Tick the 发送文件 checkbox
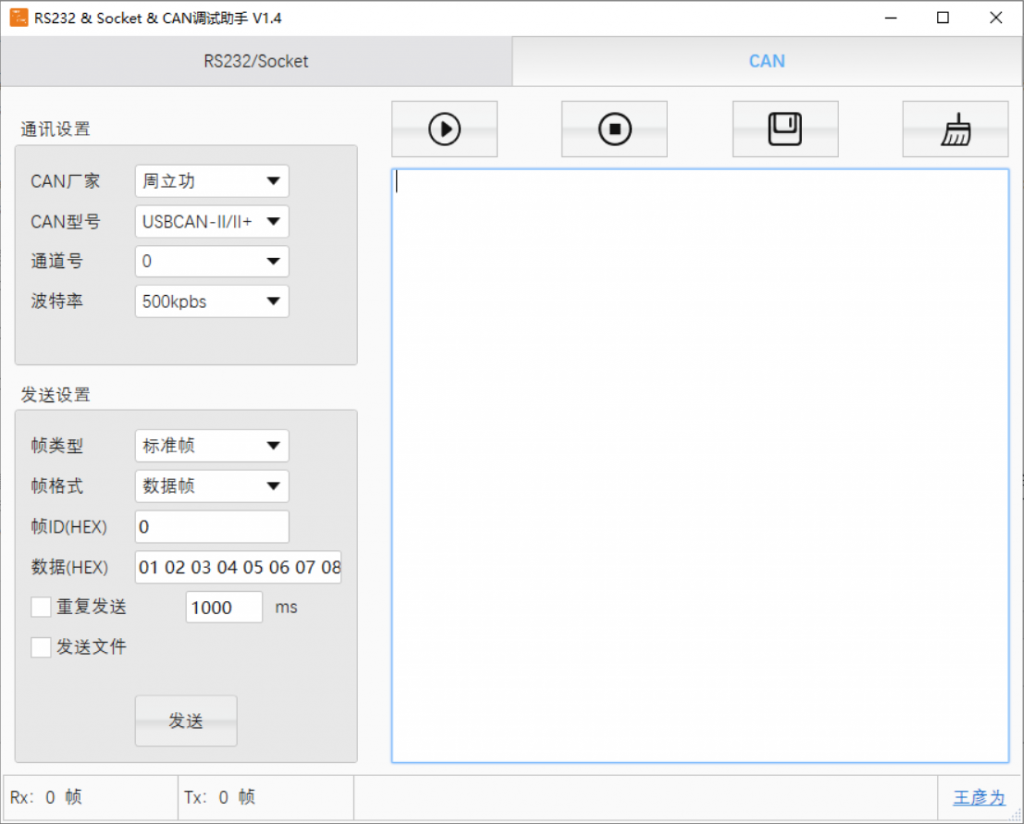 [41, 647]
